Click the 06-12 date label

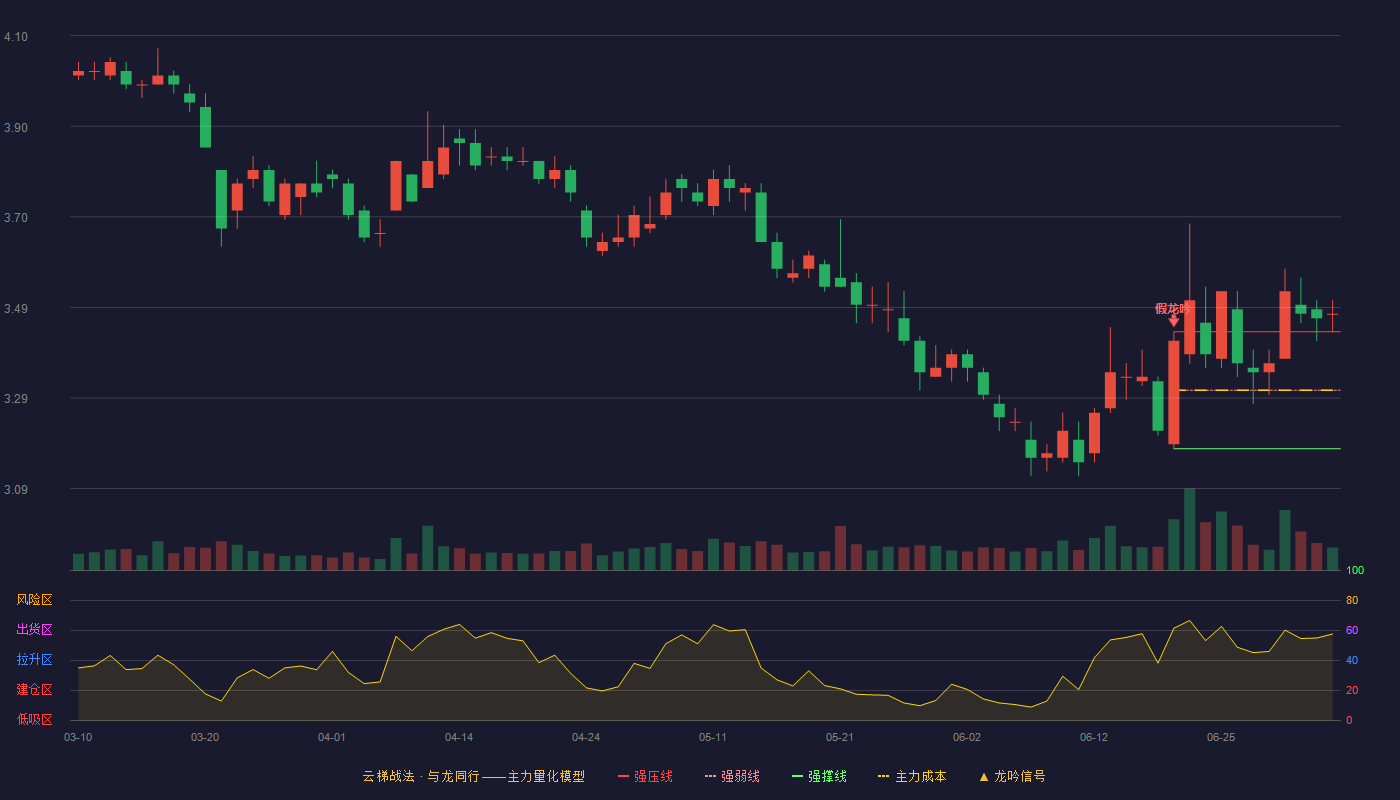point(1094,737)
